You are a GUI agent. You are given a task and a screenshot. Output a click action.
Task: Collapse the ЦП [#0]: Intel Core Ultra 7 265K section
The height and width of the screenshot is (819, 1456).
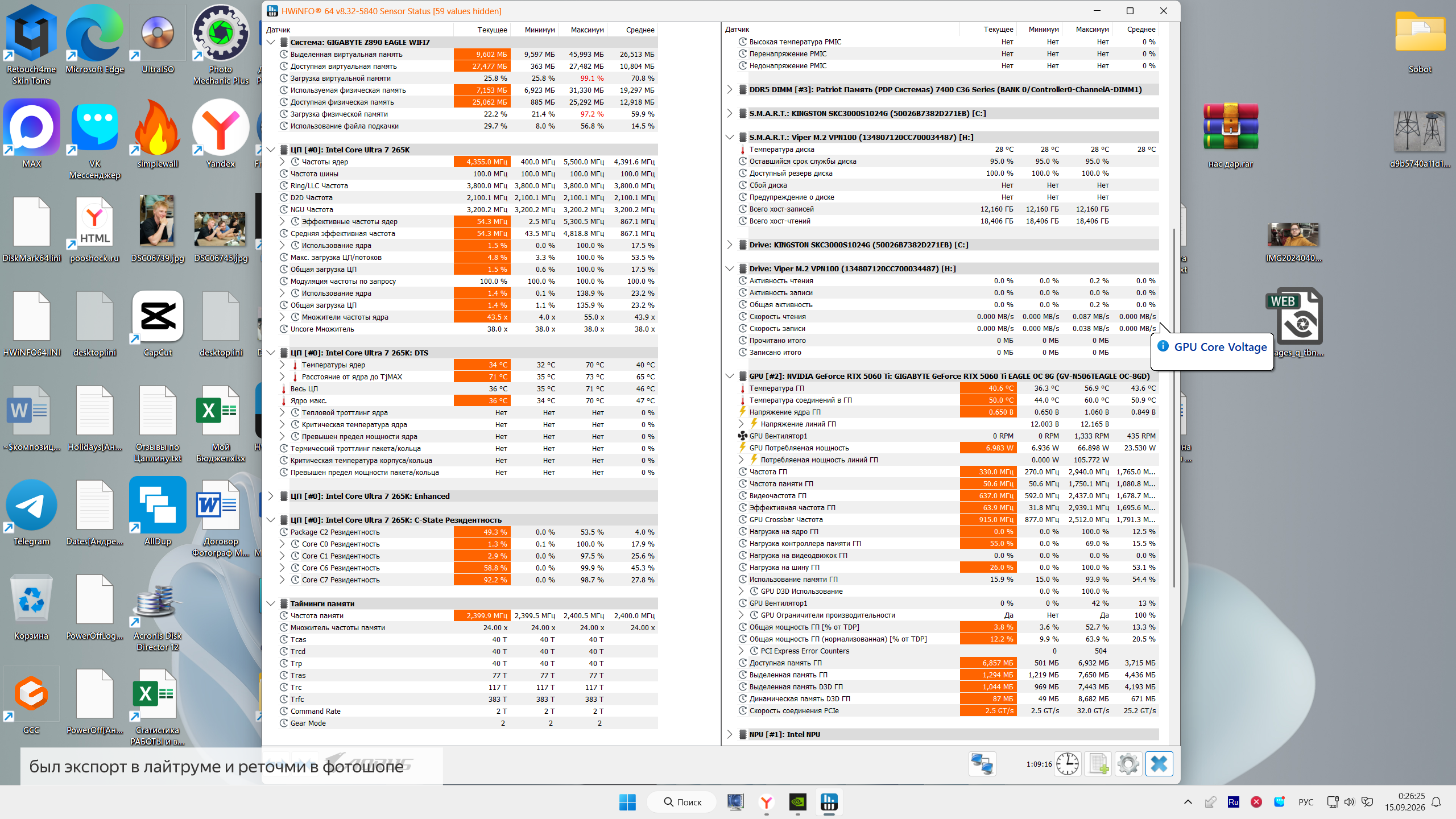coord(271,150)
